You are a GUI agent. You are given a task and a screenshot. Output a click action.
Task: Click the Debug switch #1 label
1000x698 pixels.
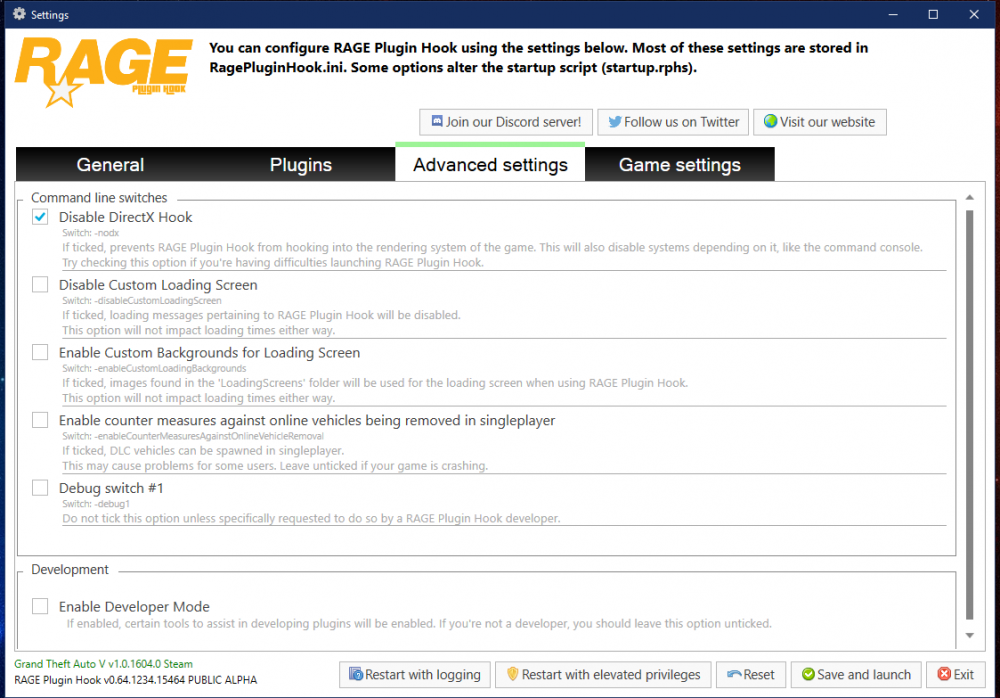click(111, 488)
